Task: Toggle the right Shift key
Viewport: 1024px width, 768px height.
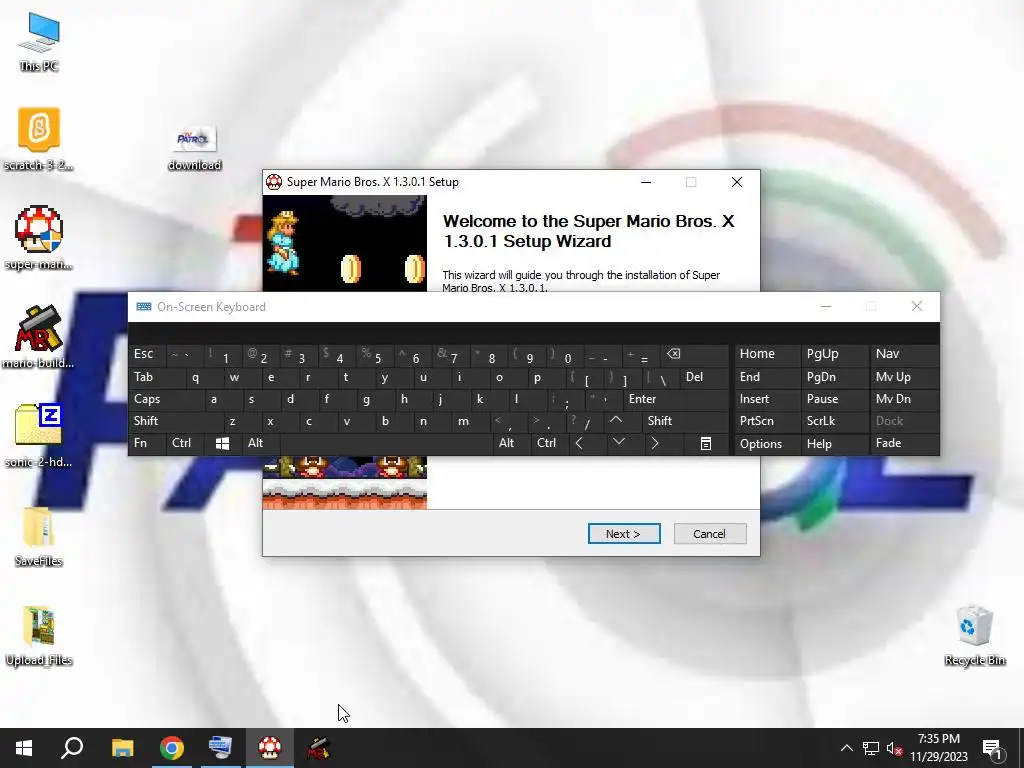Action: [x=686, y=421]
